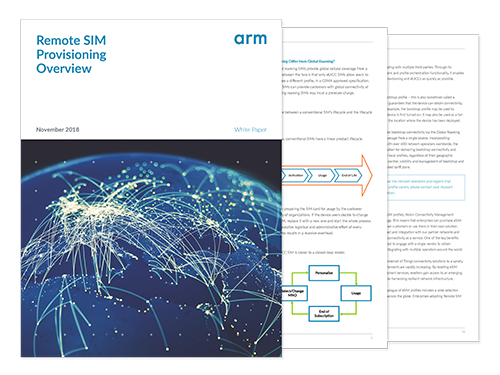Click the End of Subscription box

[x=324, y=314]
